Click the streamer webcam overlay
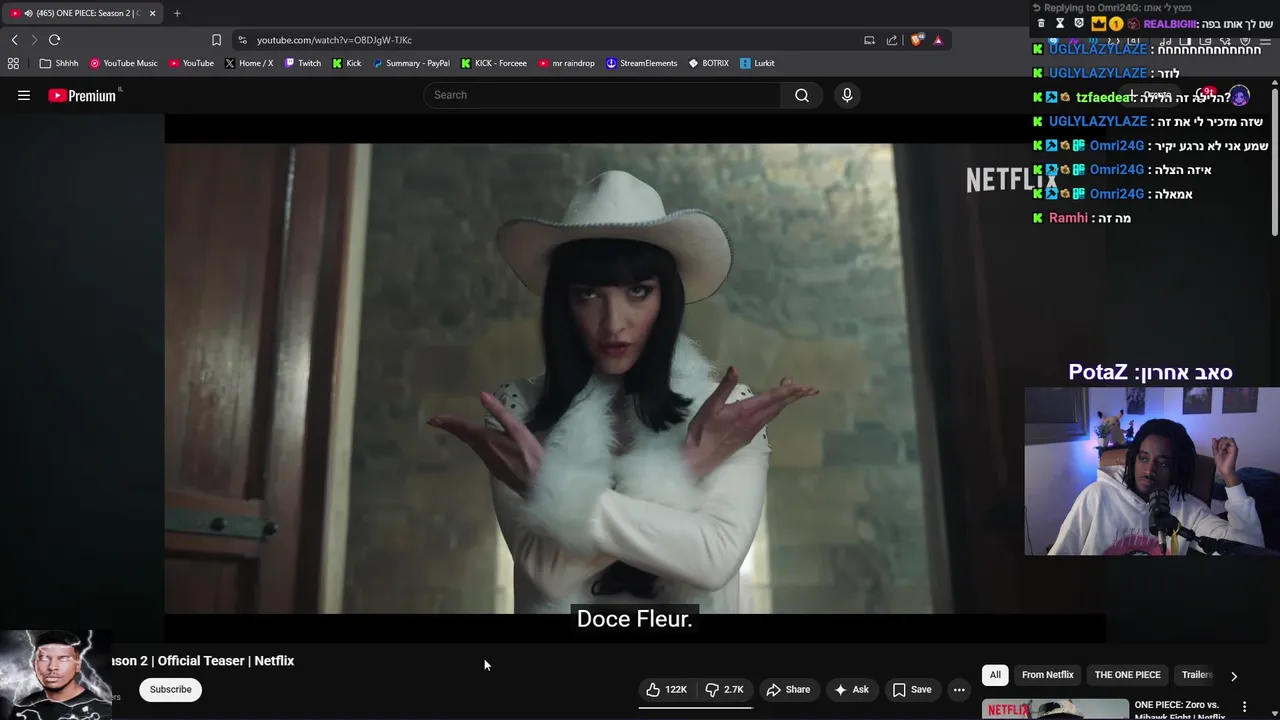The height and width of the screenshot is (720, 1280). (x=1152, y=471)
